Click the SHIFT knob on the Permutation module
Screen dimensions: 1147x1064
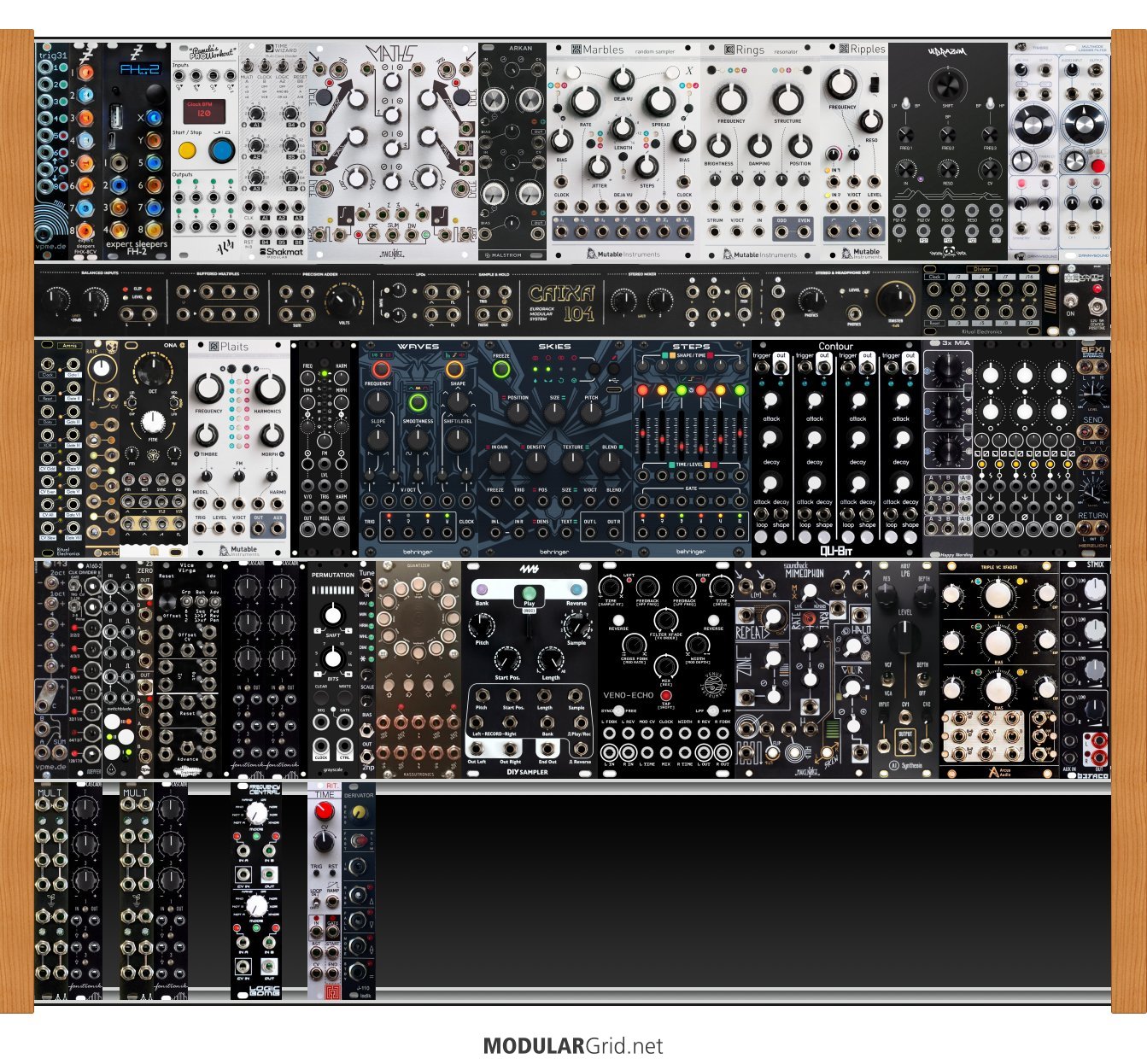click(x=333, y=613)
